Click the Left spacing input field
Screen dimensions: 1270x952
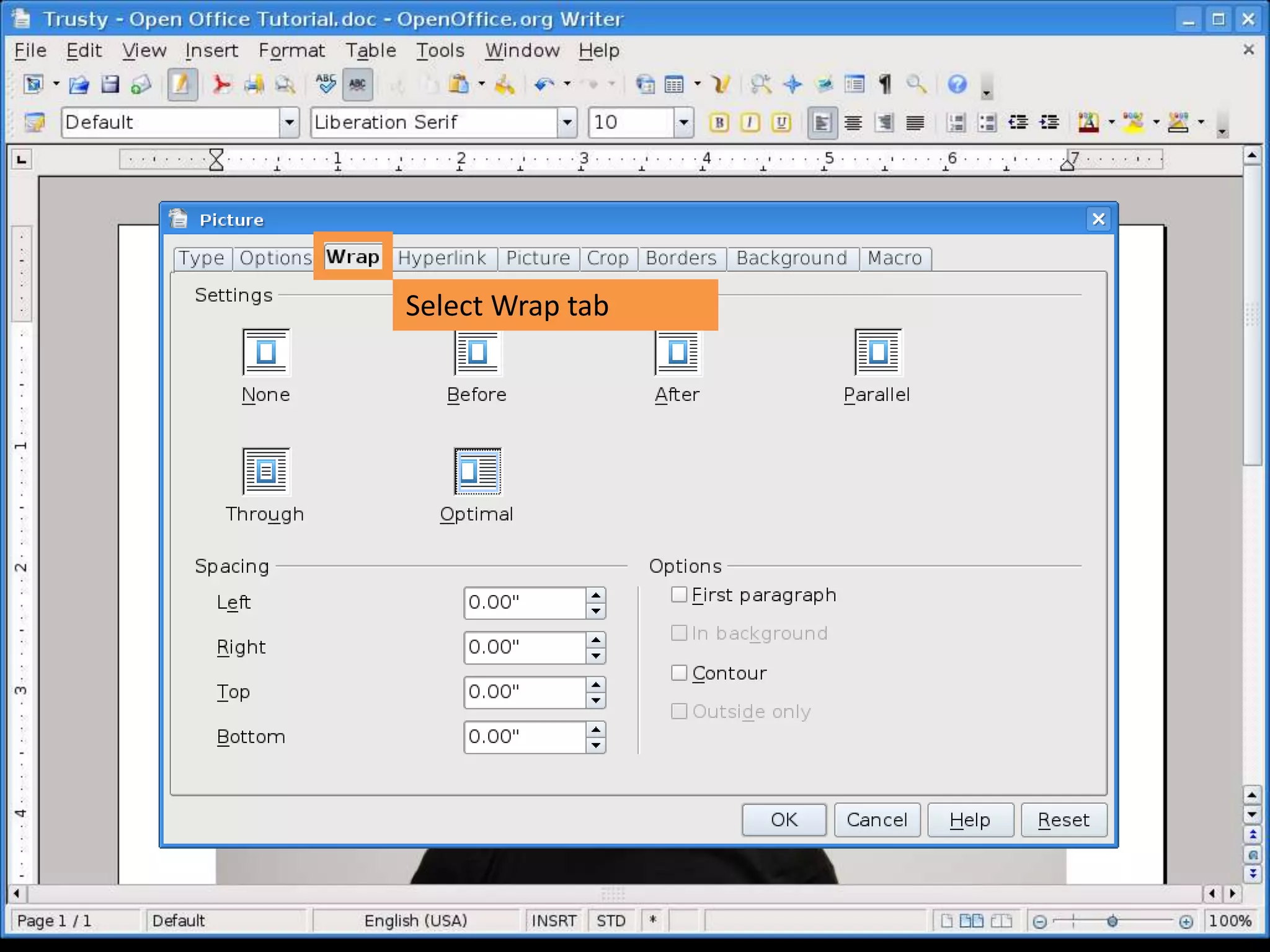[525, 602]
